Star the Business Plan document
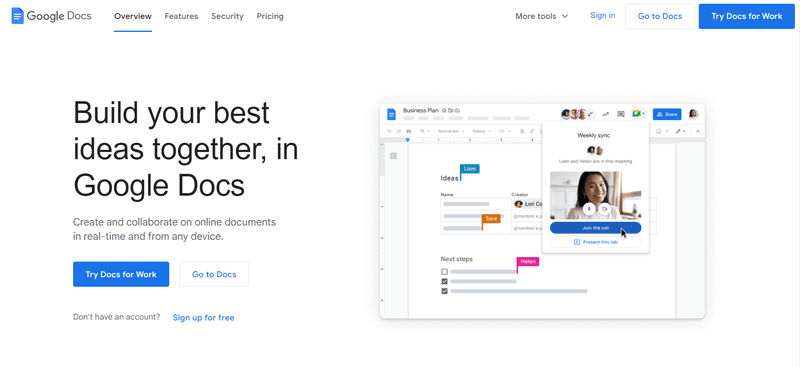The width and height of the screenshot is (800, 367). 444,110
